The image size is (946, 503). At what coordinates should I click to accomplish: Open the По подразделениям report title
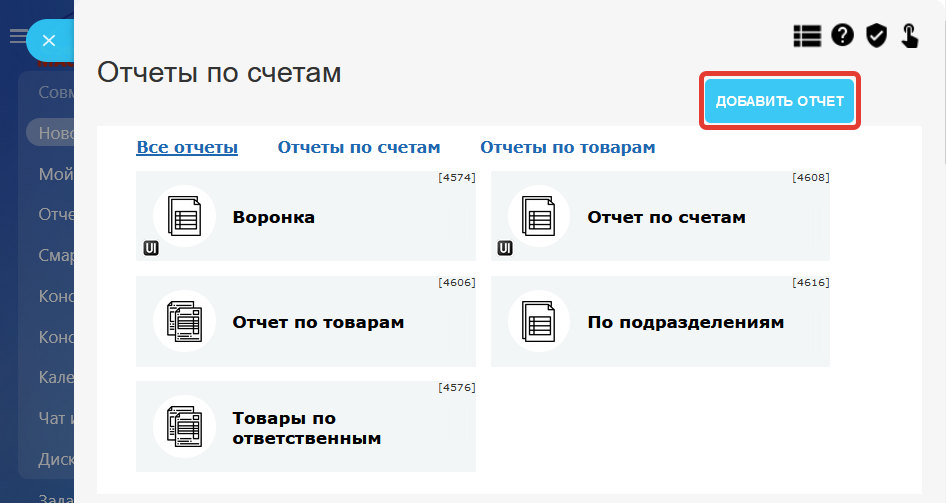point(685,322)
